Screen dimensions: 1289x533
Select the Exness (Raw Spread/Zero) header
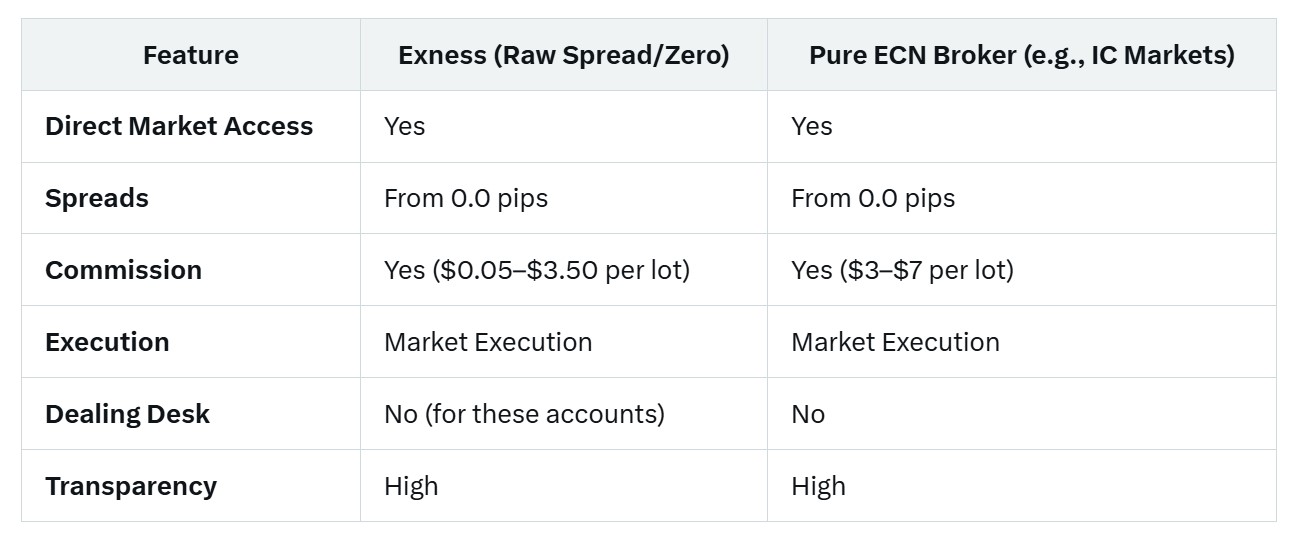point(564,55)
